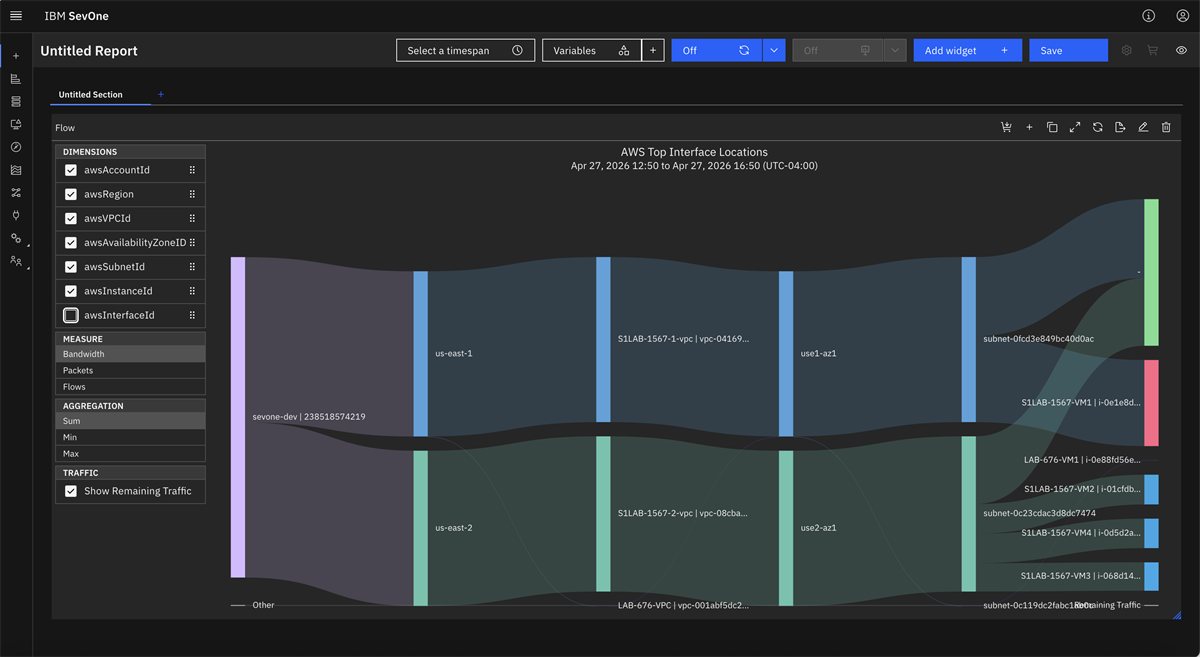This screenshot has height=657, width=1200.
Task: Click the us-east-2 sankey node label
Action: point(454,527)
